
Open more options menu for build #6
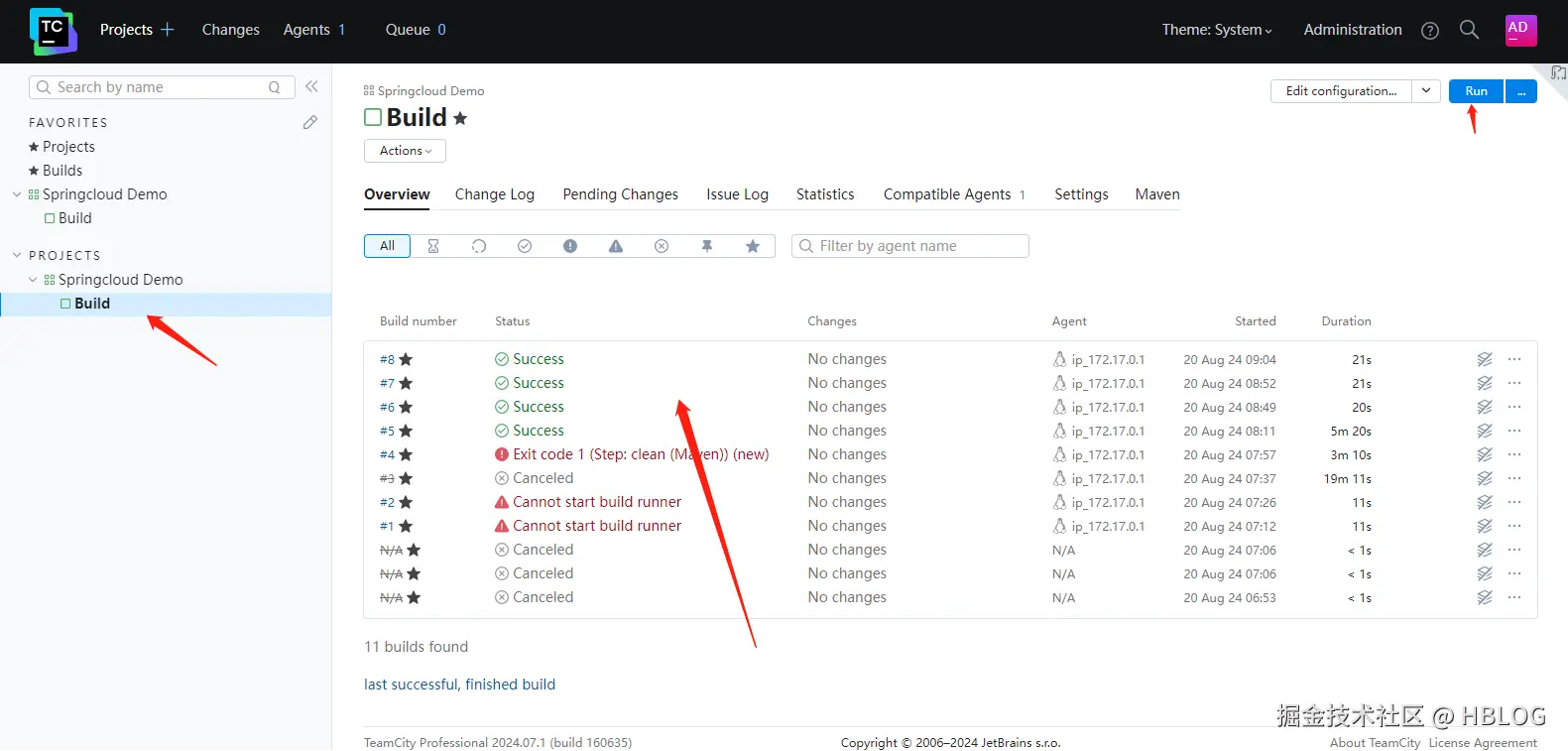click(x=1514, y=407)
